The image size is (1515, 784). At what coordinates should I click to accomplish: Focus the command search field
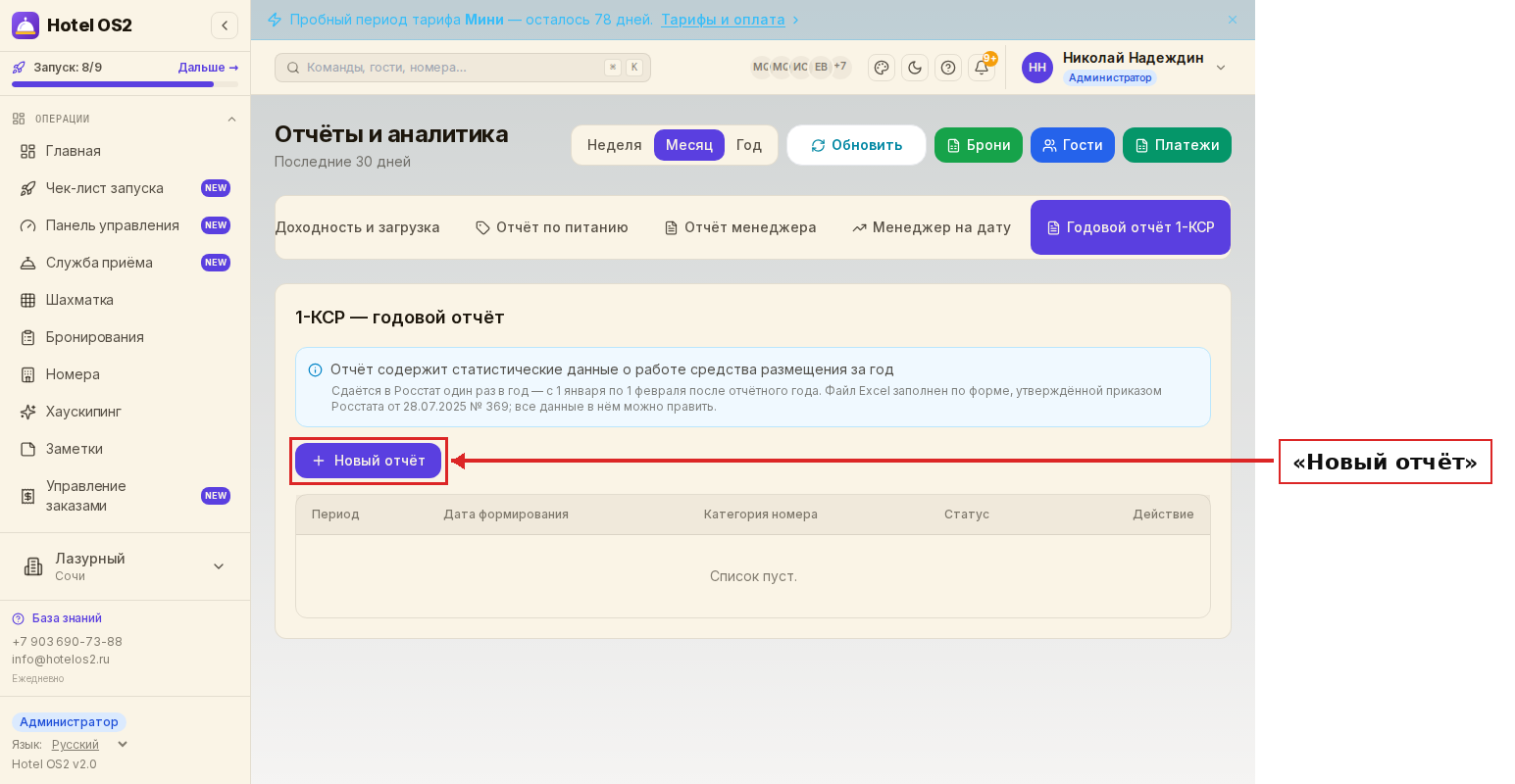coord(463,68)
